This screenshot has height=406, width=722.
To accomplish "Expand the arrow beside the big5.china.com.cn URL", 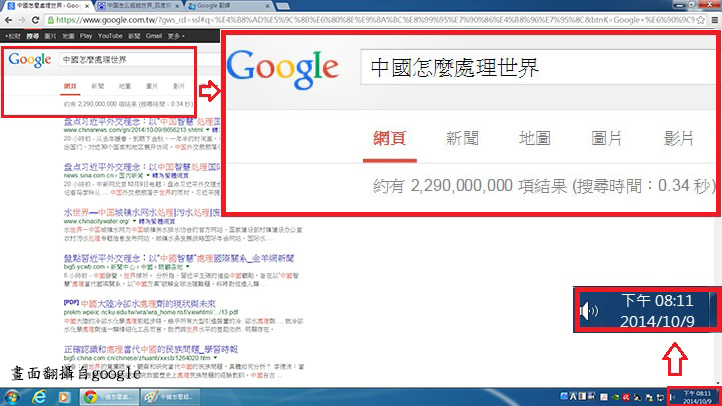I will tap(215, 358).
